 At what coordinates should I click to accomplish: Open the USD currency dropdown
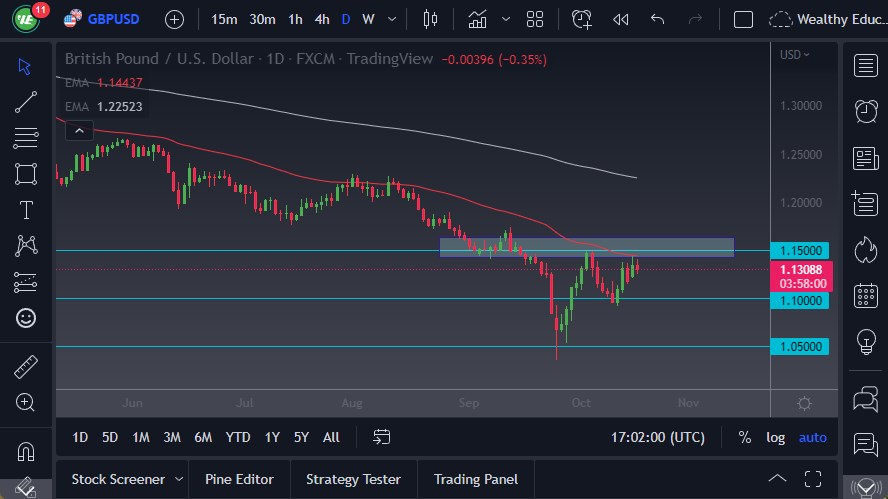(x=795, y=55)
